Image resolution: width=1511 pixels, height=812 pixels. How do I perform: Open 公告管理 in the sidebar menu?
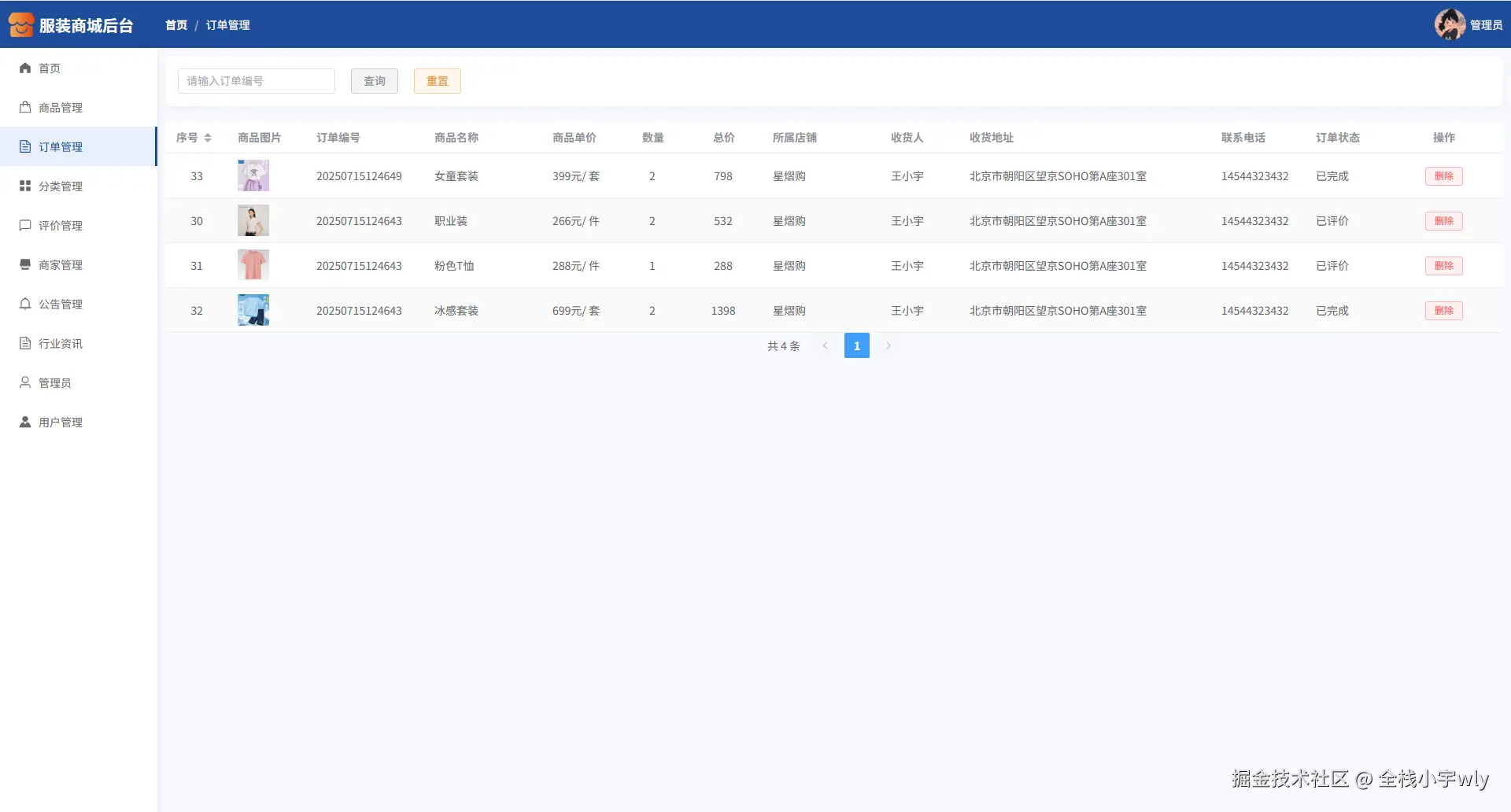coord(79,304)
